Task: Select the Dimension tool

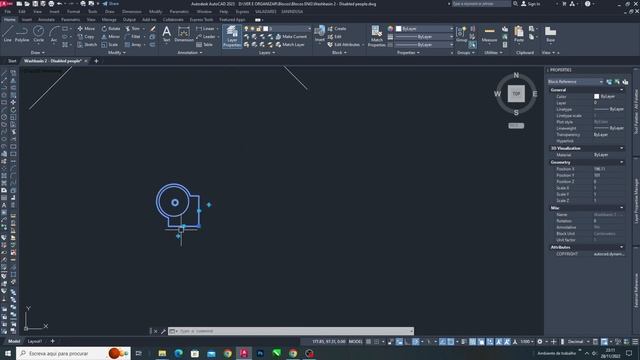Action: [184, 34]
